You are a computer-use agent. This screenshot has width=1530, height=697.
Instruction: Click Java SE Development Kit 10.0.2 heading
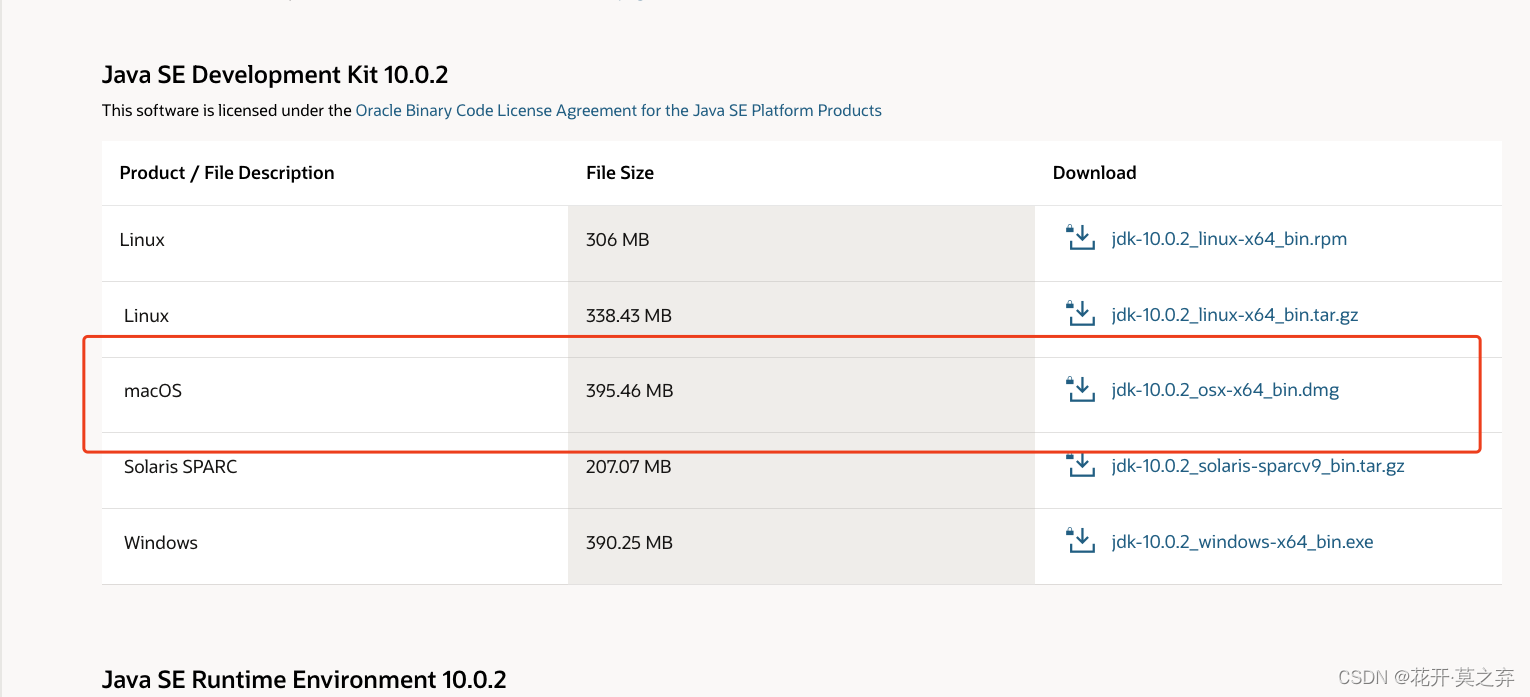tap(275, 75)
